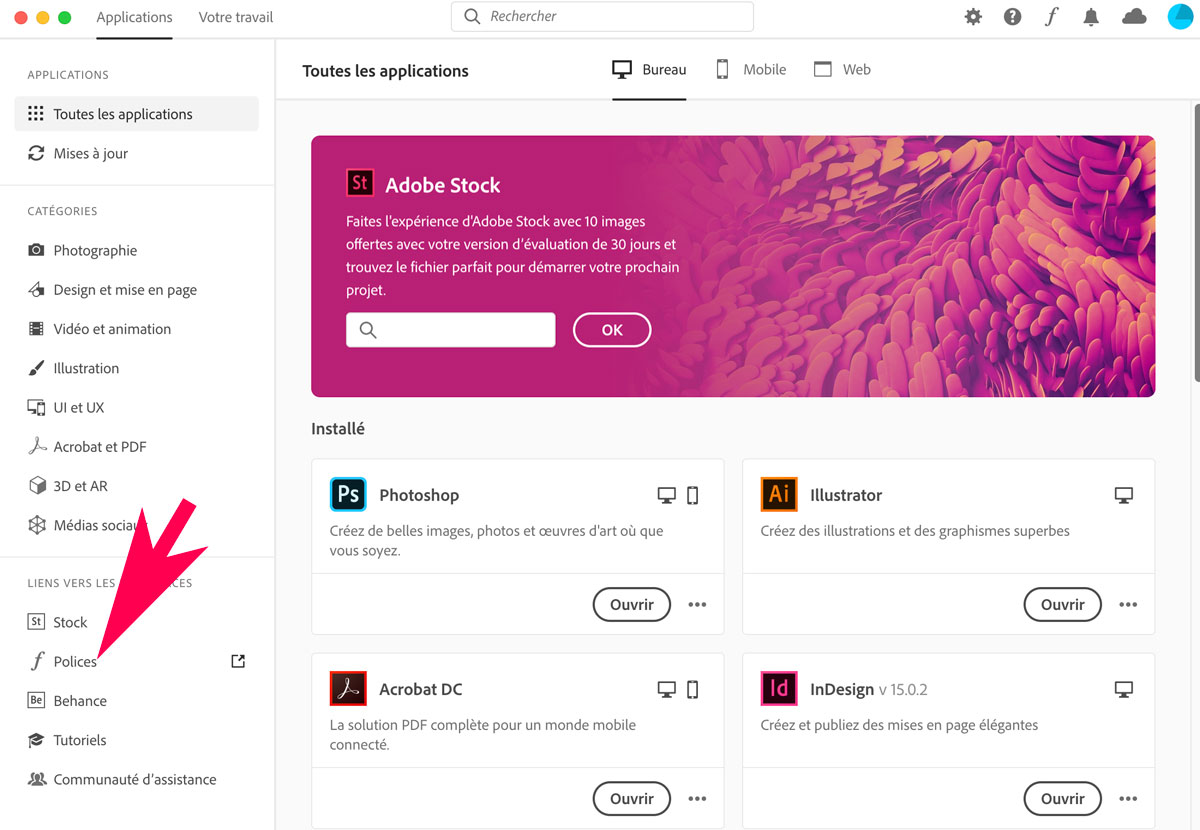This screenshot has width=1200, height=830.
Task: Switch to the Mobile tab
Action: coord(750,70)
